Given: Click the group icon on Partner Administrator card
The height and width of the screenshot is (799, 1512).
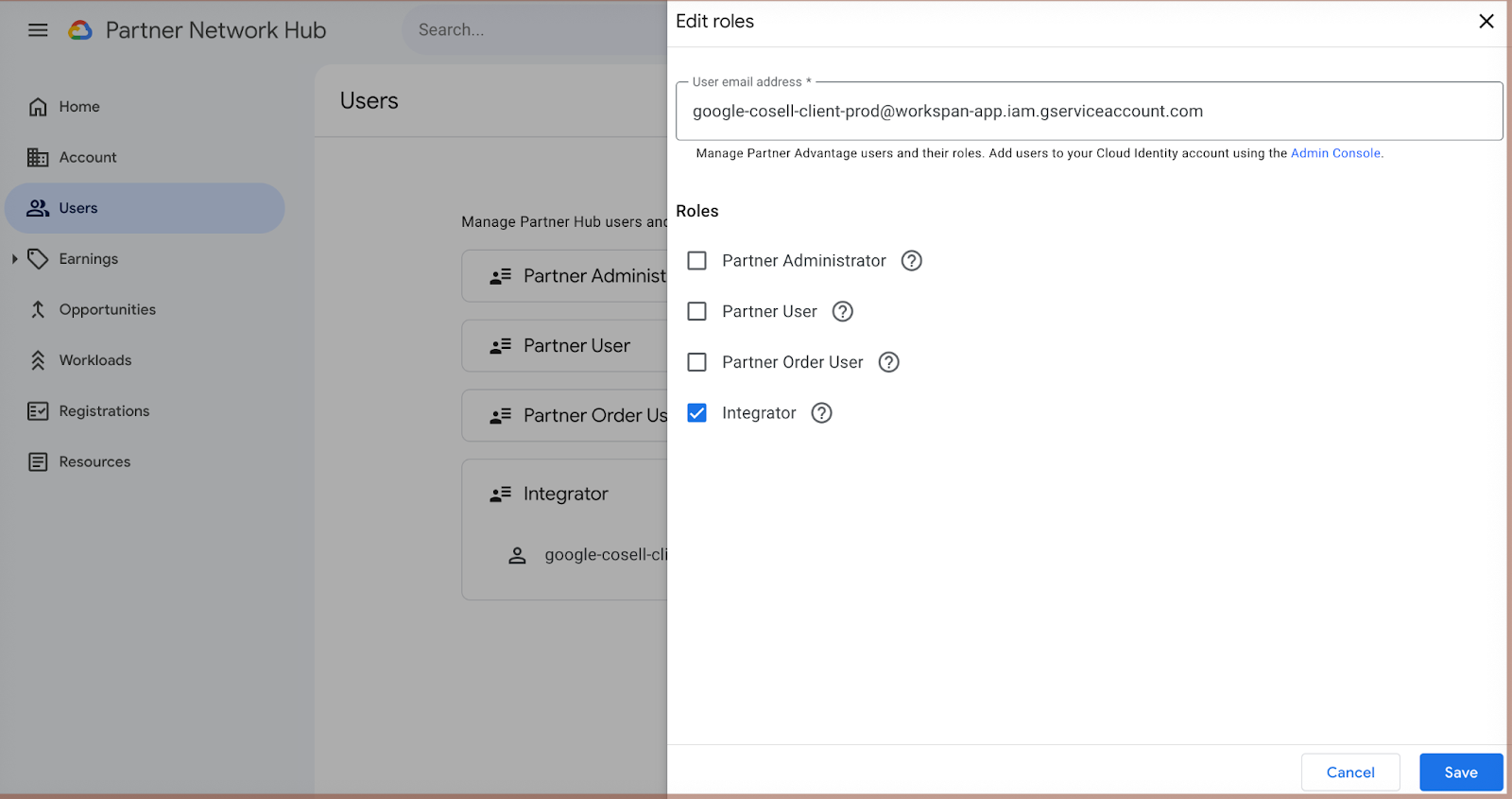Looking at the screenshot, I should point(500,276).
